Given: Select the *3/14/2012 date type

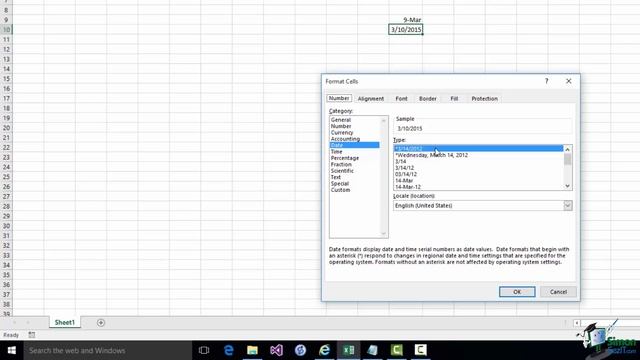Looking at the screenshot, I should point(478,149).
